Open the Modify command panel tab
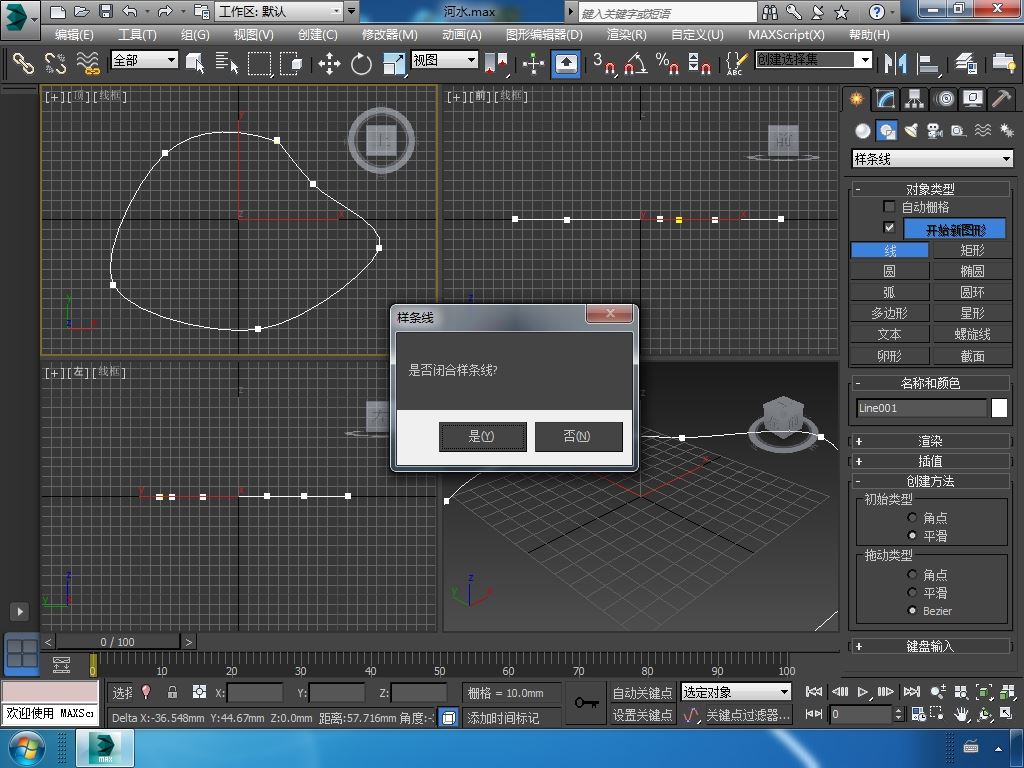 885,99
